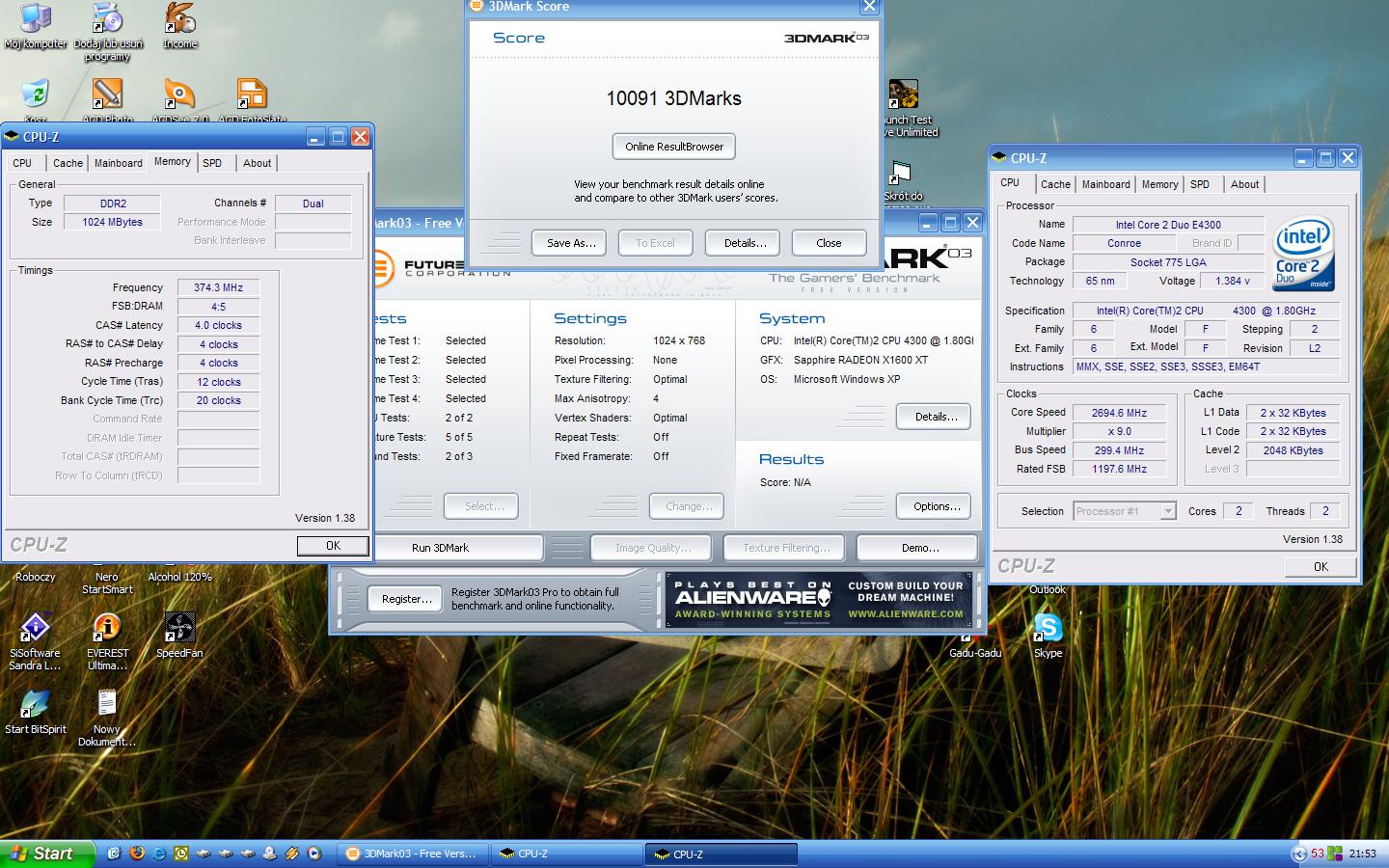The width and height of the screenshot is (1389, 868).
Task: Launch ACDSee 7.0 desktop shortcut
Action: point(179,100)
